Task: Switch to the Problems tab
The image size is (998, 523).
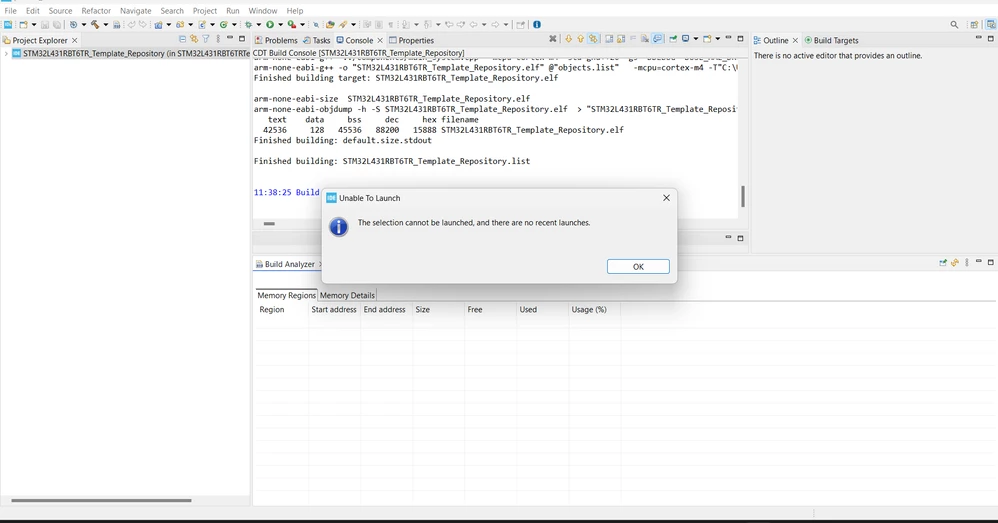Action: coord(276,40)
